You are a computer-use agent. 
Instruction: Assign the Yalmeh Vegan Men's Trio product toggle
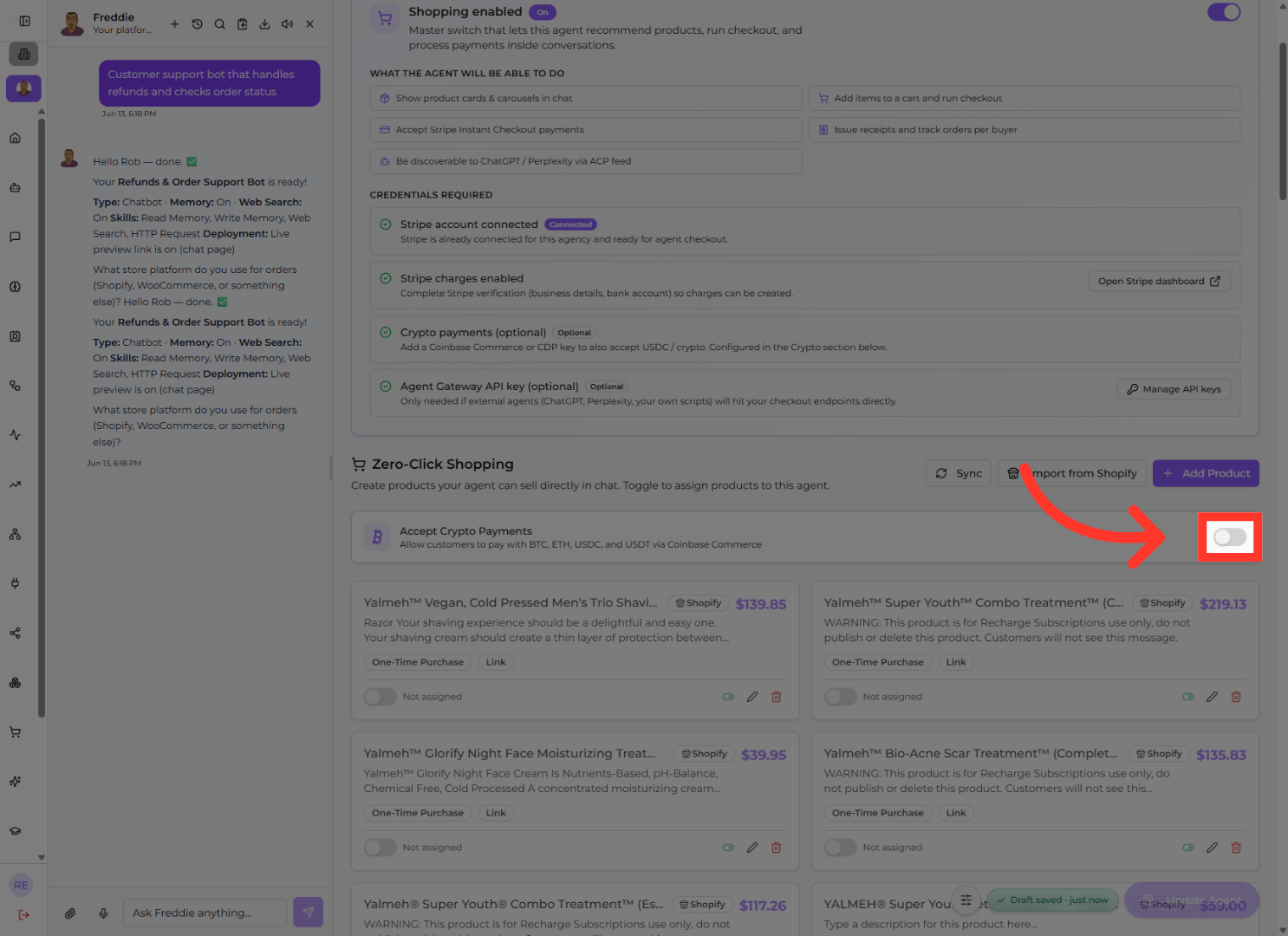(380, 697)
